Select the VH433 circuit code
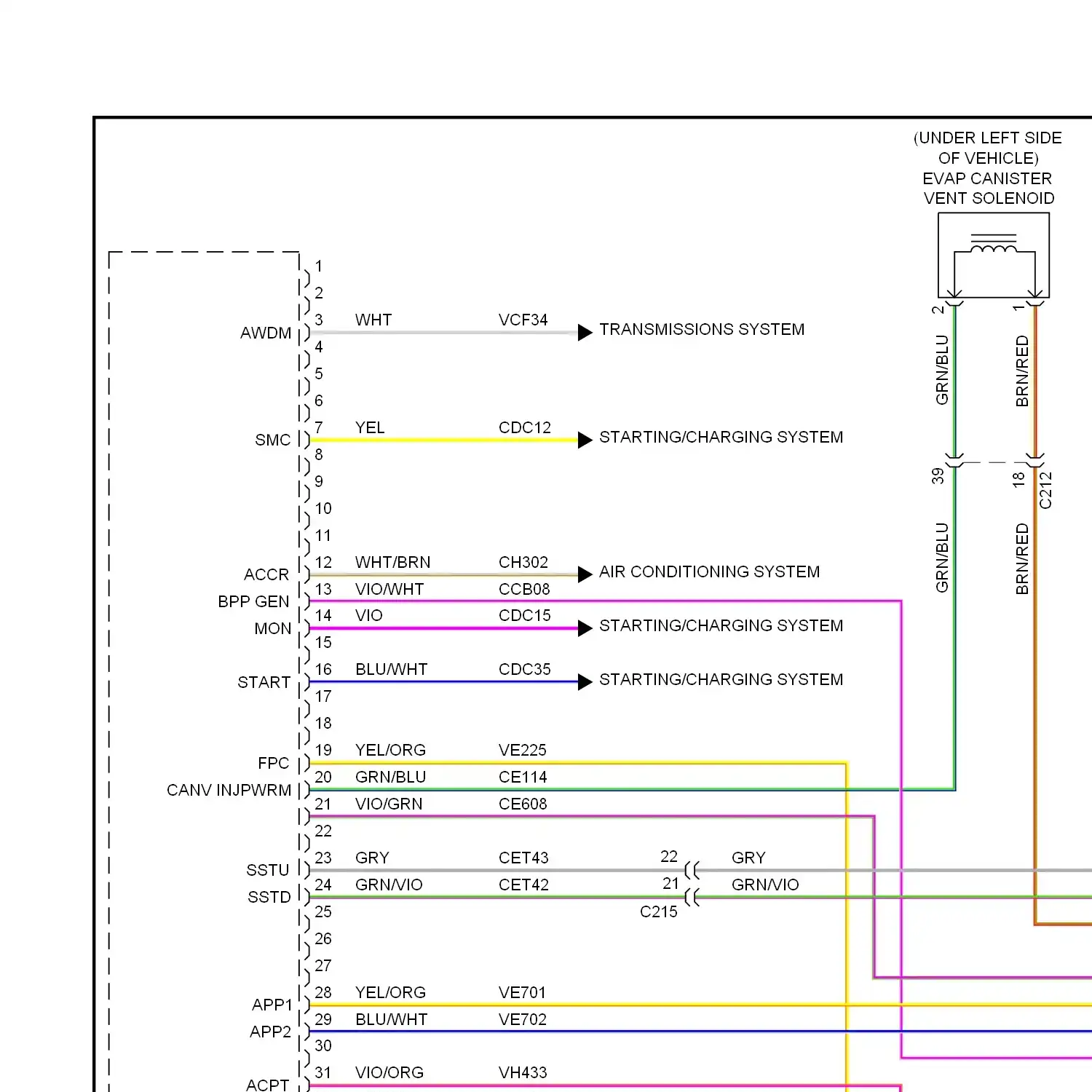The image size is (1092, 1092). pyautogui.click(x=523, y=1073)
